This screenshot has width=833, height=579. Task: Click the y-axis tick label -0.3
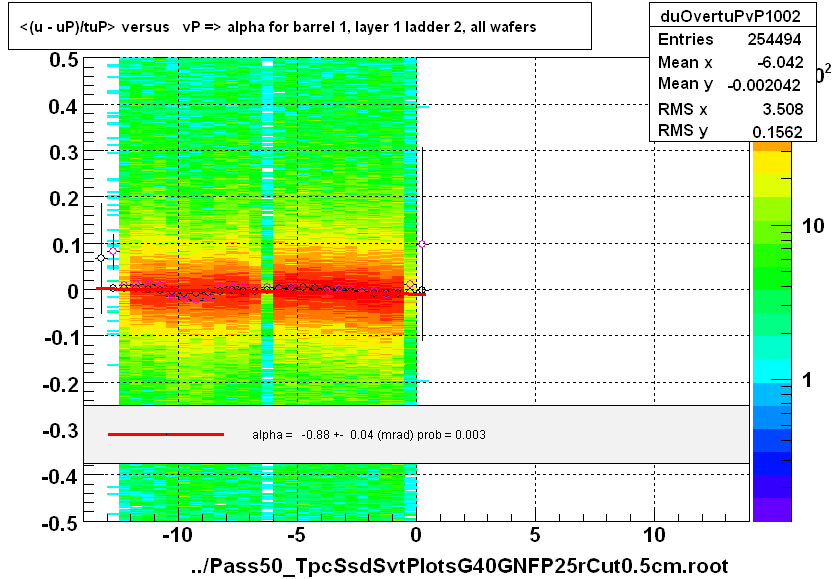tap(62, 430)
